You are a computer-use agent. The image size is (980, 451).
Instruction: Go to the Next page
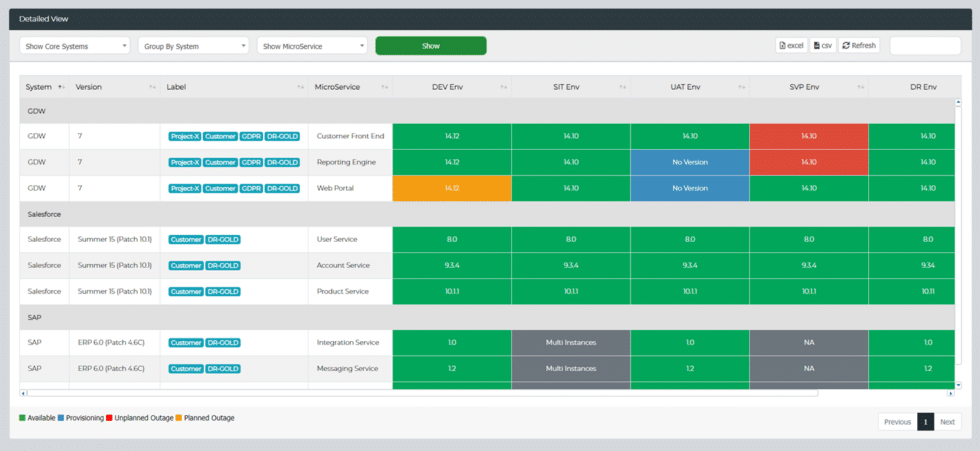(x=947, y=422)
